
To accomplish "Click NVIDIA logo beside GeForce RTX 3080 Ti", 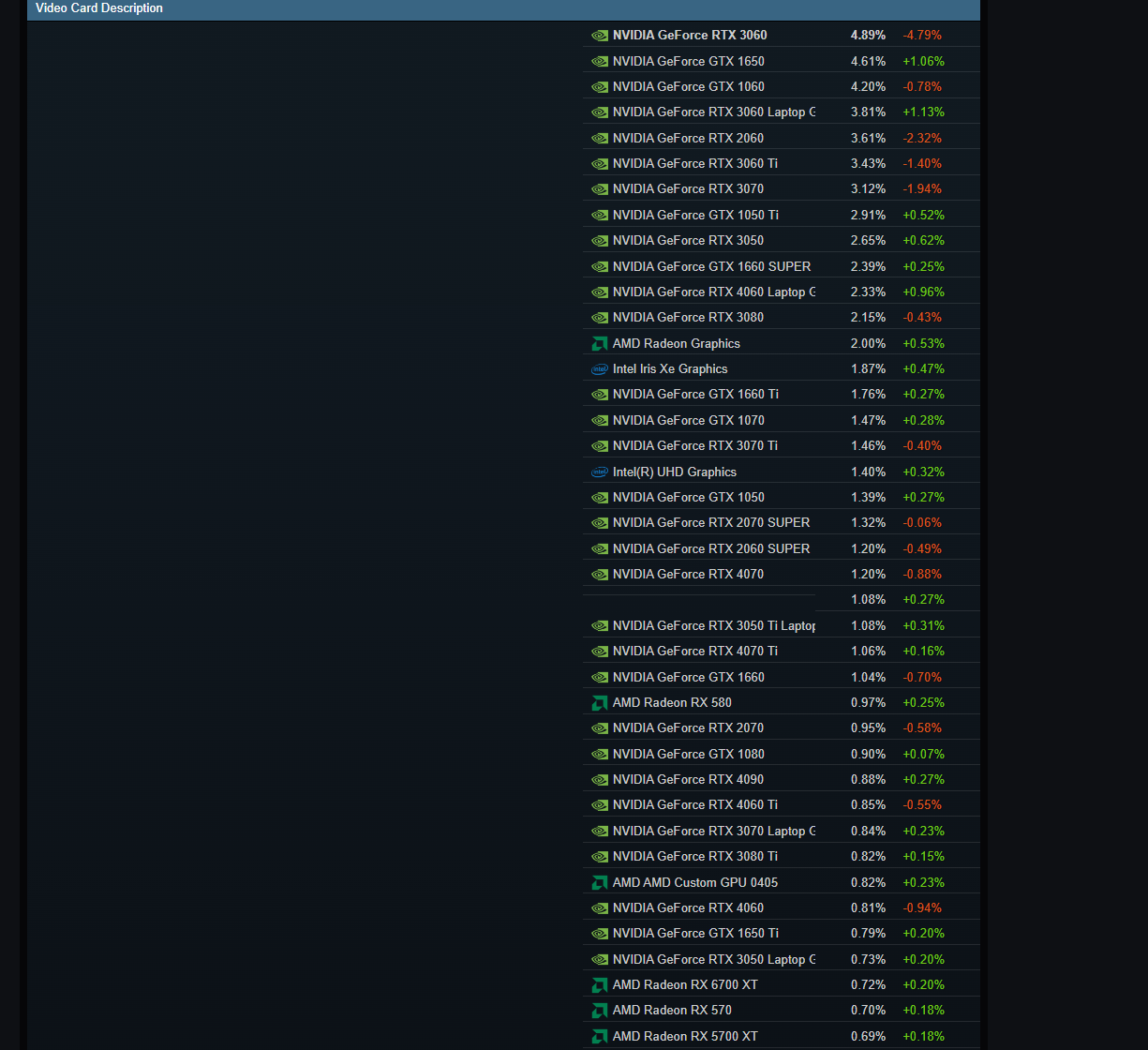I will (600, 857).
